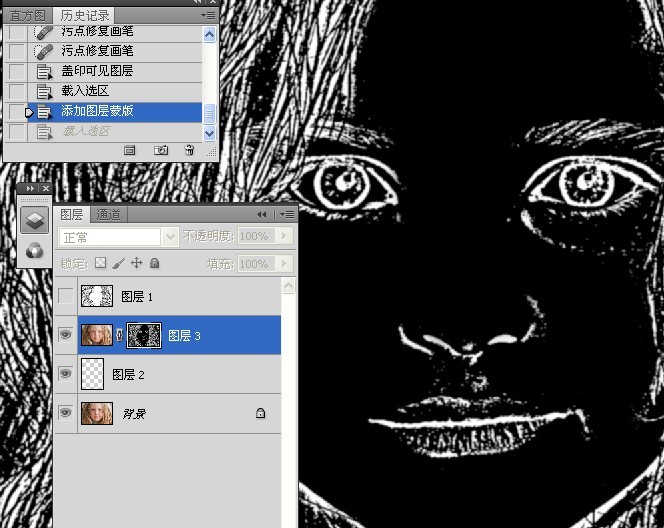Close the collapsed icon dock
Screen dimensions: 664x528
coord(46,188)
